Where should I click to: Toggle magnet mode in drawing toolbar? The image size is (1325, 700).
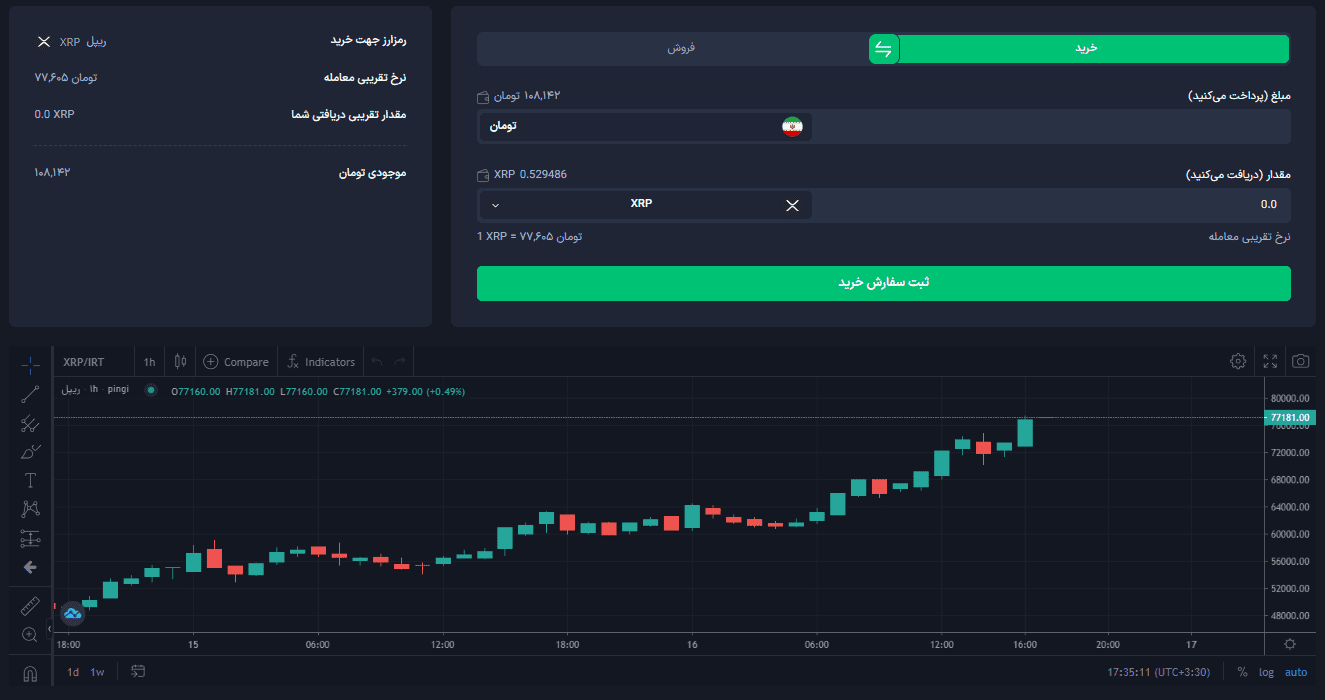tap(30, 673)
